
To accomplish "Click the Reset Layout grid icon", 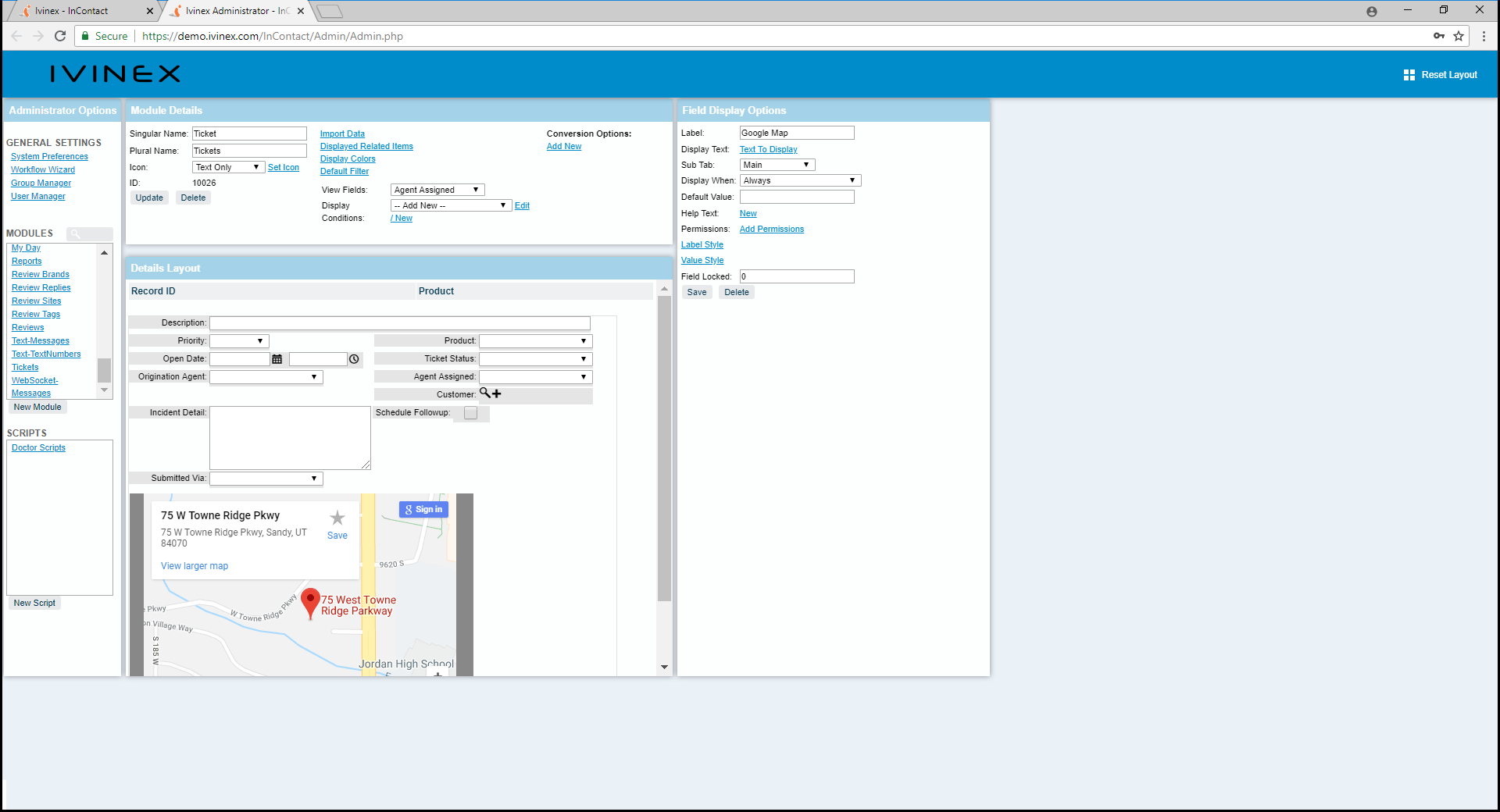I will click(x=1409, y=75).
